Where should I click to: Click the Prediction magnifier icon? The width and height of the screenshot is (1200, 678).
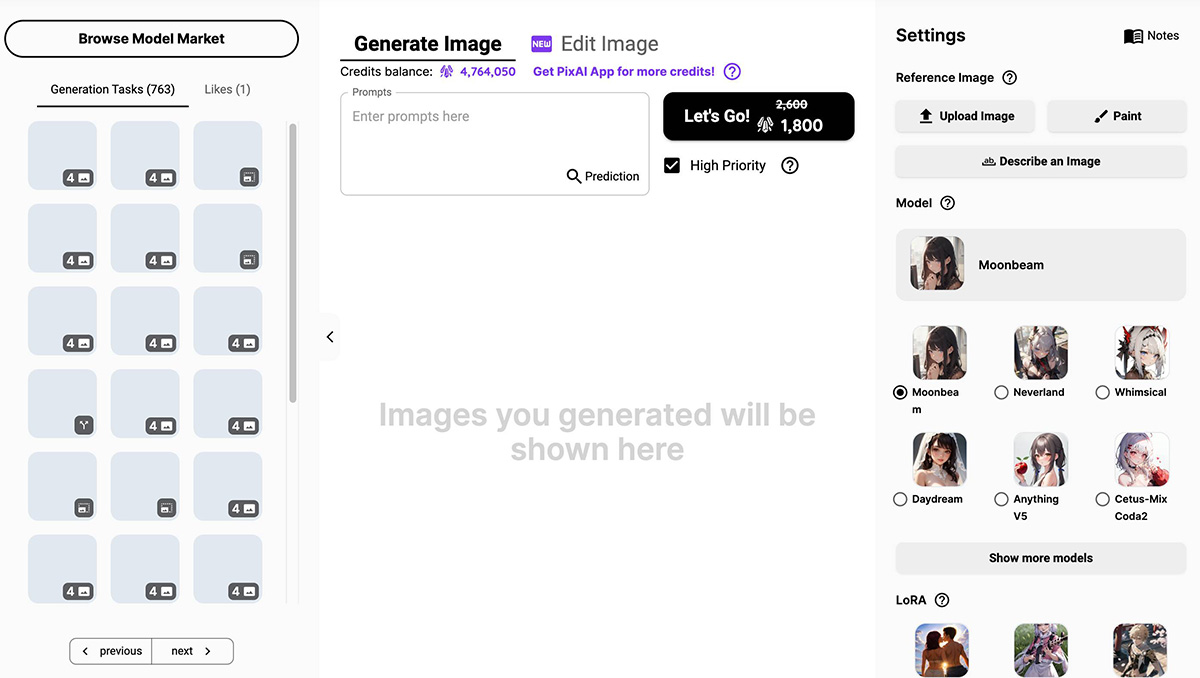click(x=574, y=176)
